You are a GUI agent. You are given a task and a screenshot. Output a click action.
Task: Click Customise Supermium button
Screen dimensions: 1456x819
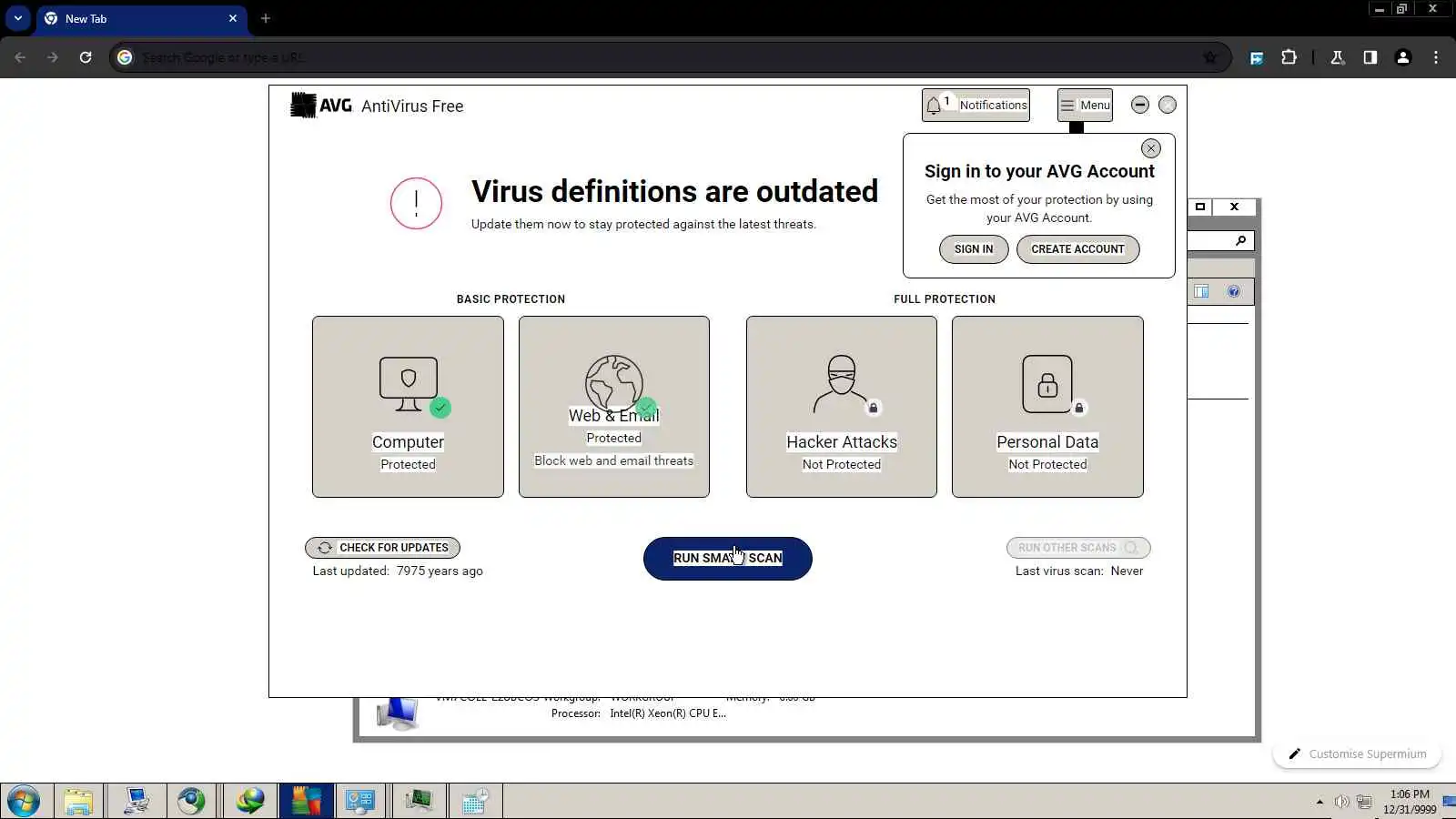[x=1357, y=753]
